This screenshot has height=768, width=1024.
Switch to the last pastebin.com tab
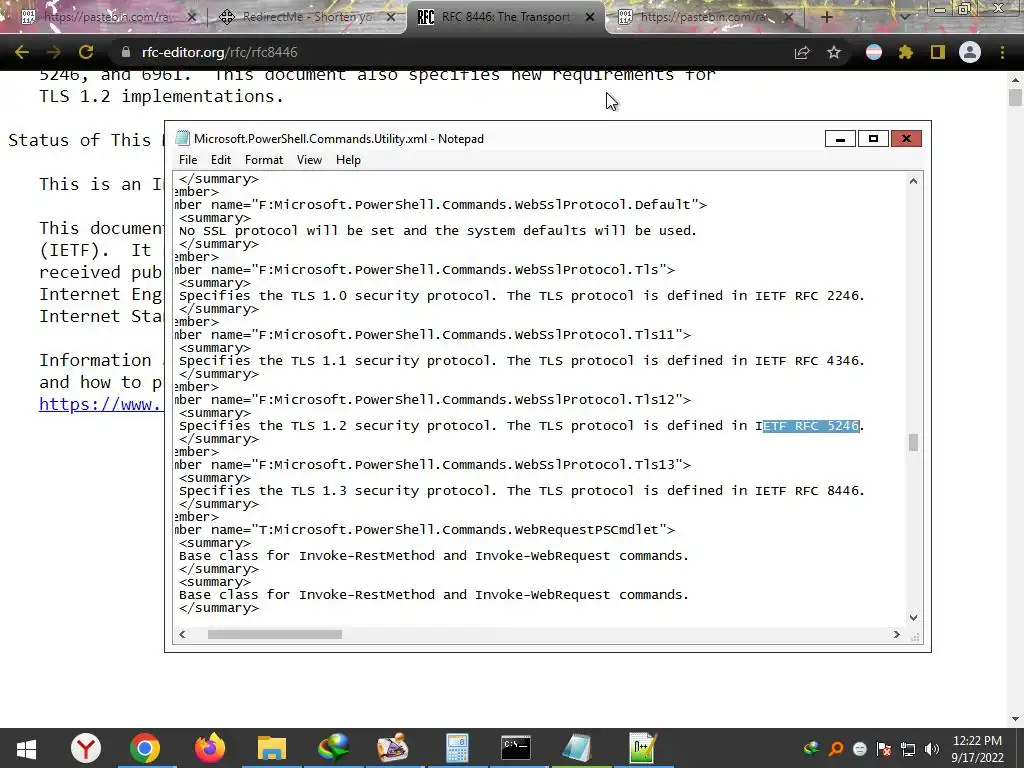[705, 17]
